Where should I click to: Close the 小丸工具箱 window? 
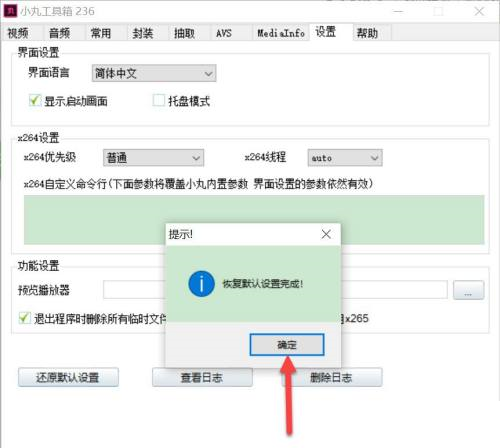[x=479, y=11]
